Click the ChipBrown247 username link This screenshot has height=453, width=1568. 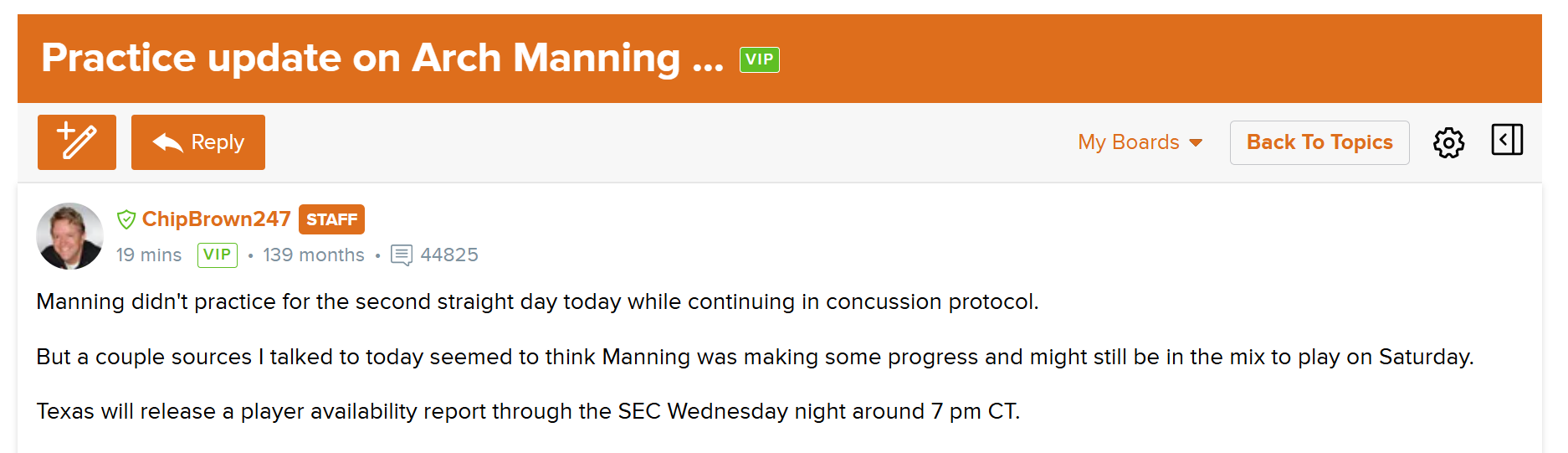coord(216,219)
